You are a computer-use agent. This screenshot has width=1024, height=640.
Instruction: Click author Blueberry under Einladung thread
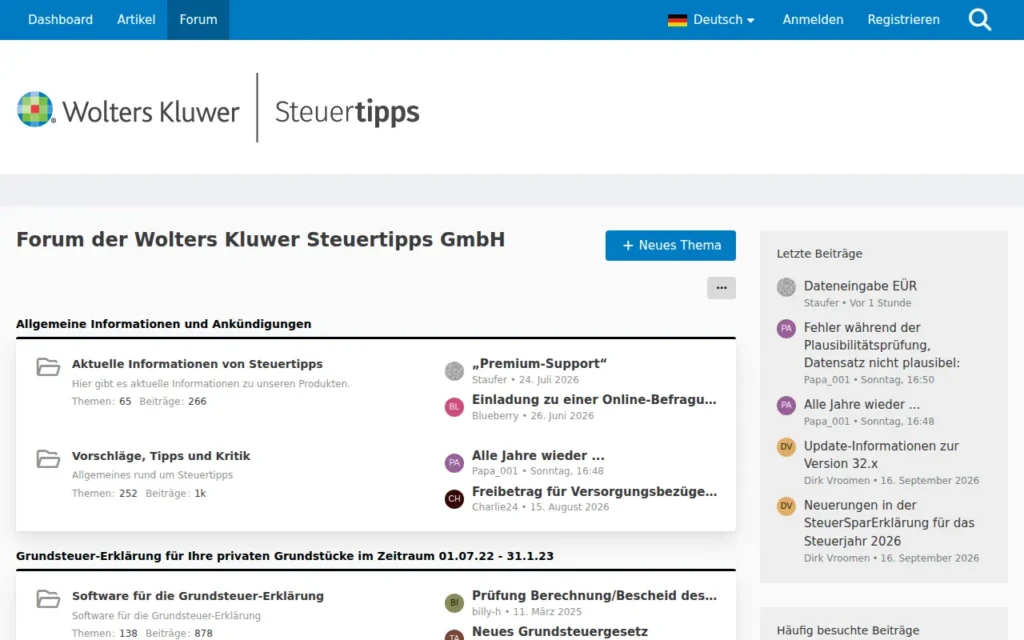click(495, 416)
